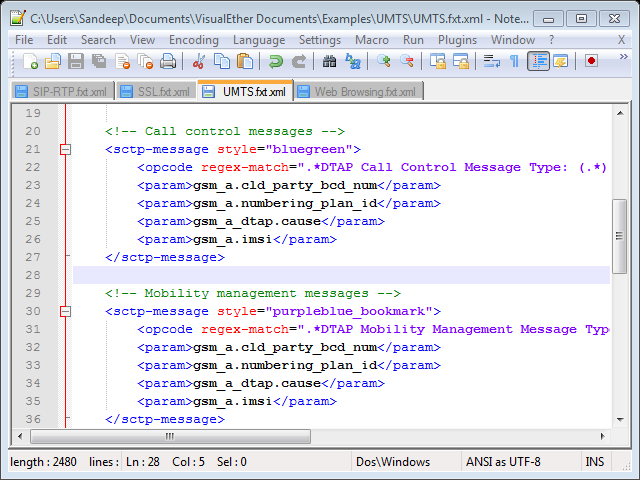Switch to the SSL.fxt.xml tab
The width and height of the screenshot is (640, 480).
pyautogui.click(x=156, y=91)
